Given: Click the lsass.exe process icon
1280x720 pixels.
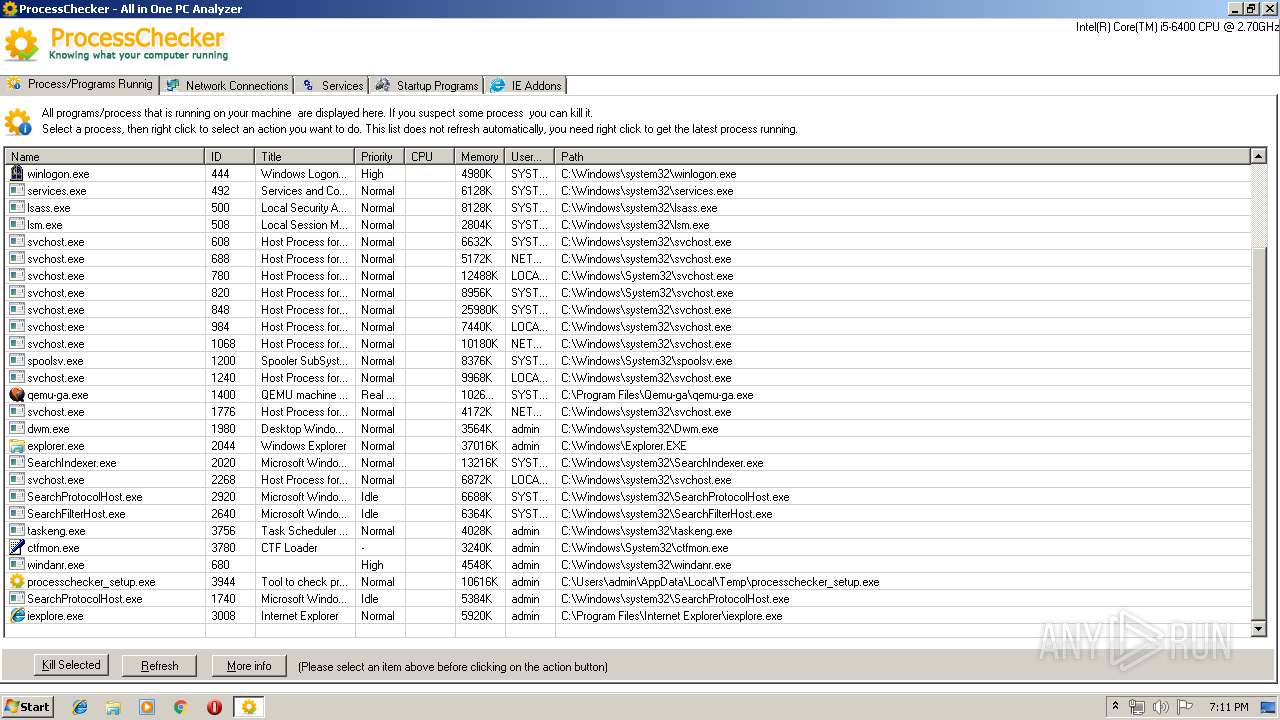Looking at the screenshot, I should pyautogui.click(x=17, y=208).
